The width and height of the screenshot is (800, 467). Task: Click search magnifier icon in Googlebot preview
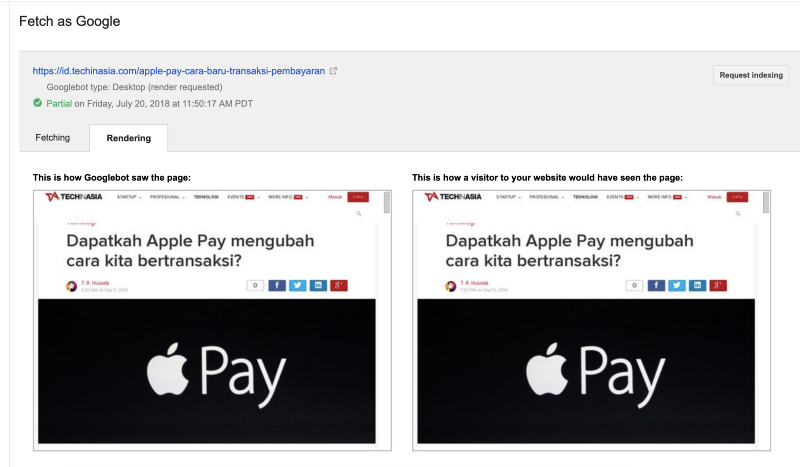click(x=359, y=214)
